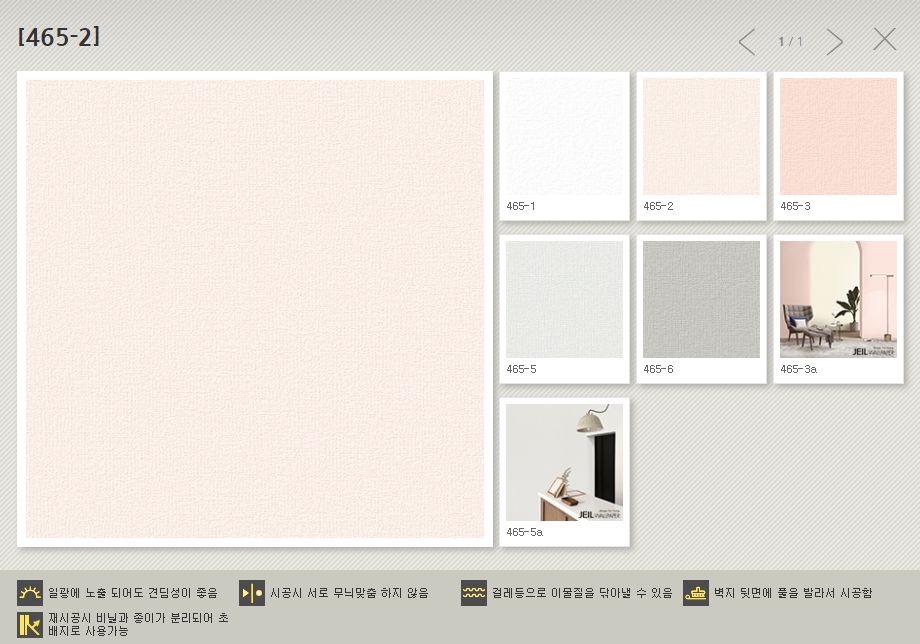Click the peelable vinyl layer icon
Screen dimensions: 920x644
pos(30,624)
